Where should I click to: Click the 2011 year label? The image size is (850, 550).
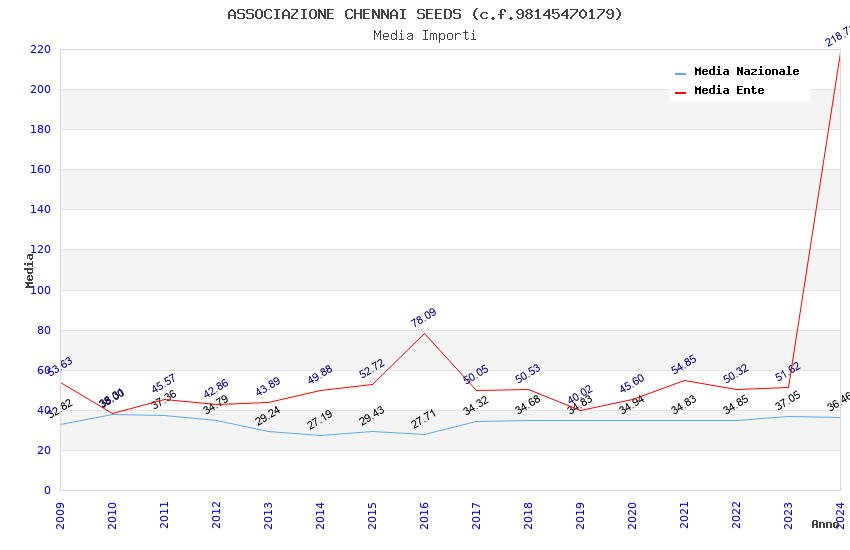pyautogui.click(x=164, y=515)
